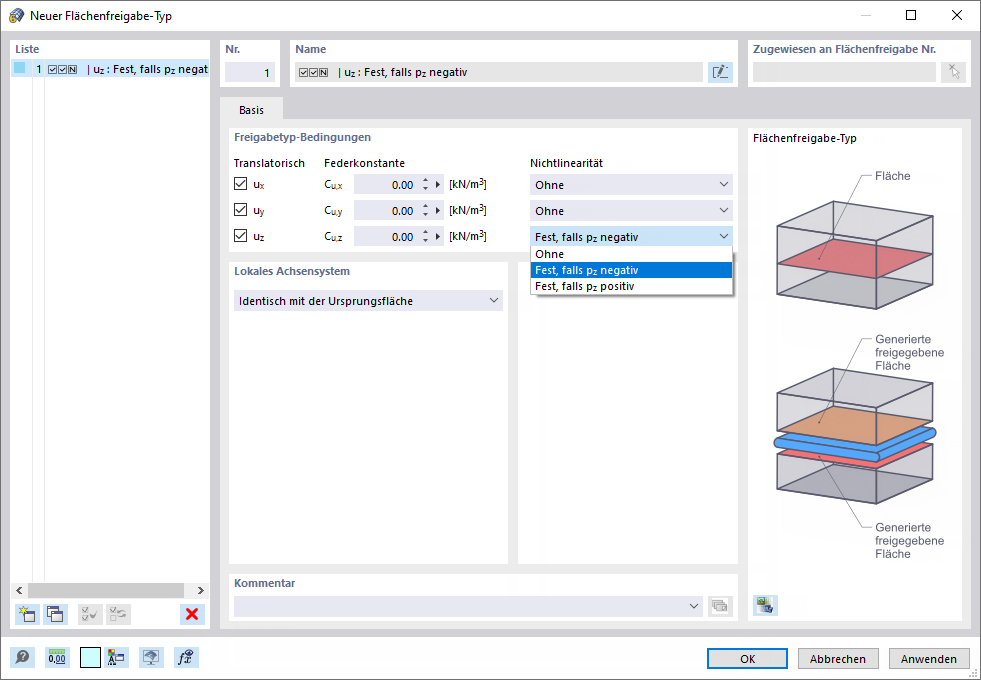The width and height of the screenshot is (981, 680).
Task: Click the Cu,x spring constant field
Action: 387,185
